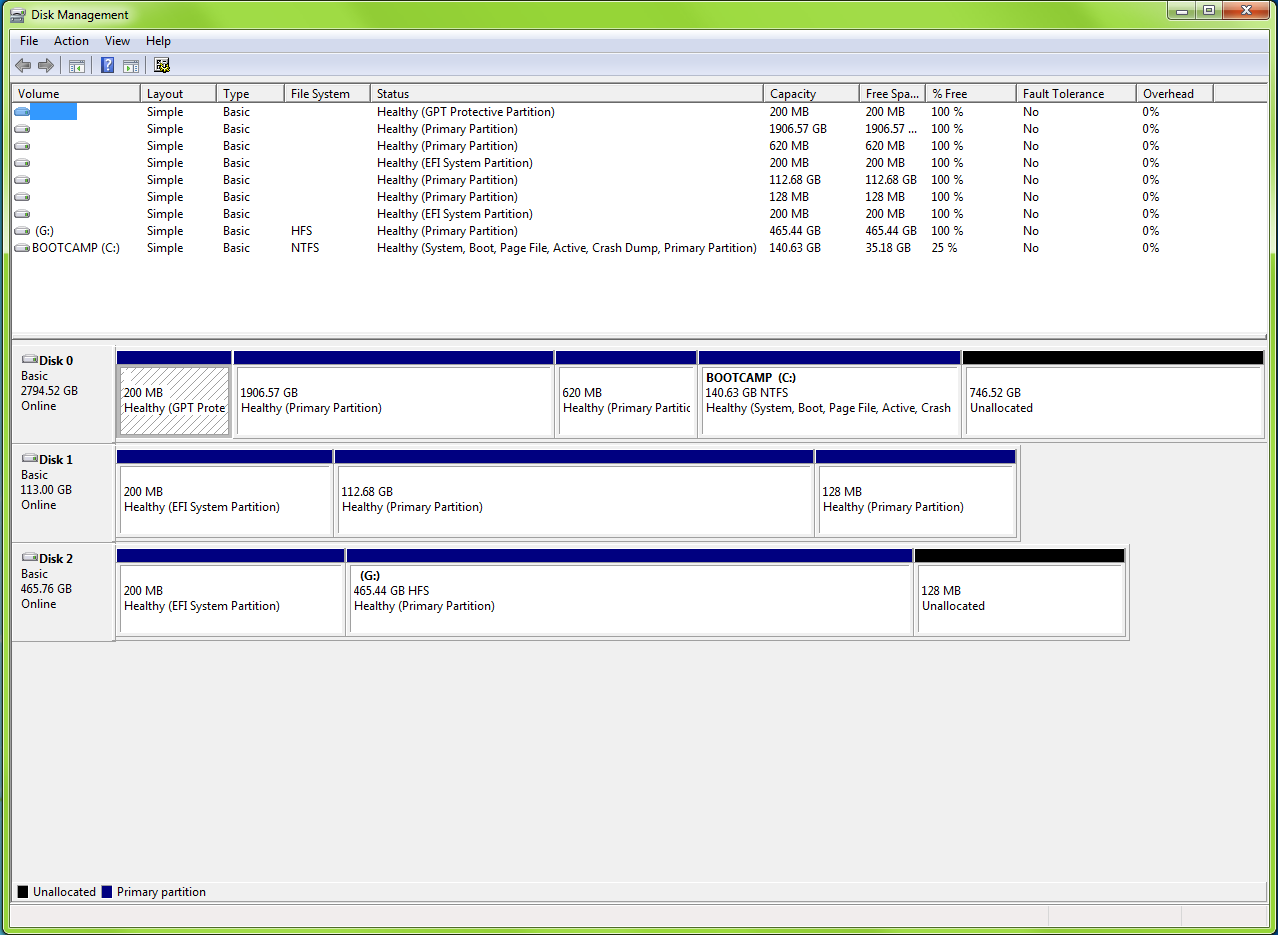Select the 112.68 GB partition block on Disk 1
This screenshot has height=935, width=1278.
[x=574, y=492]
